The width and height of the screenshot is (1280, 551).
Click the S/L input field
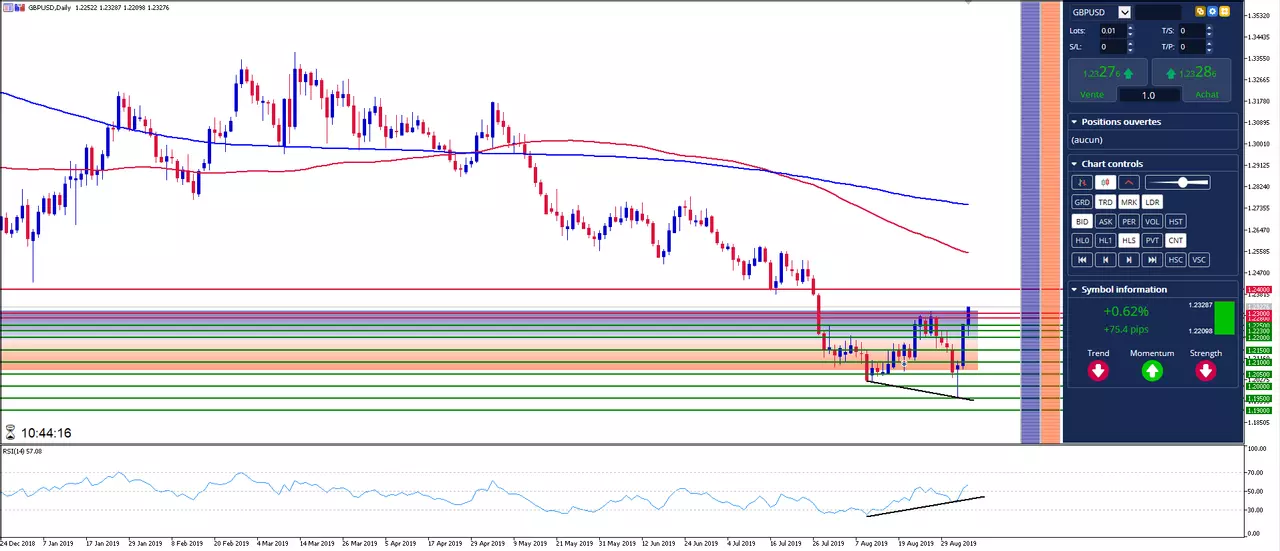[1114, 47]
